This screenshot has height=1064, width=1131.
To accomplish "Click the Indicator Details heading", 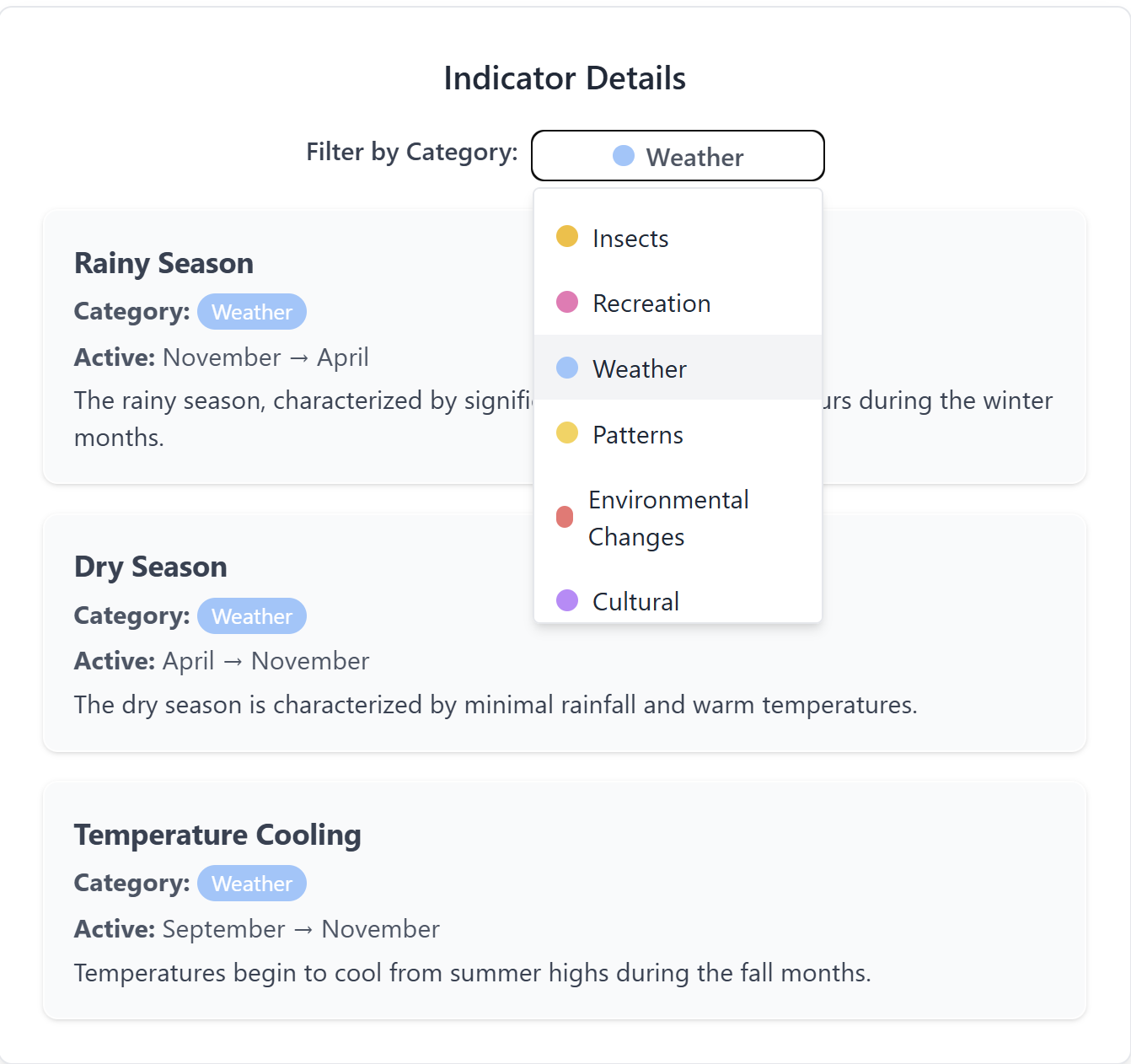I will coord(565,78).
